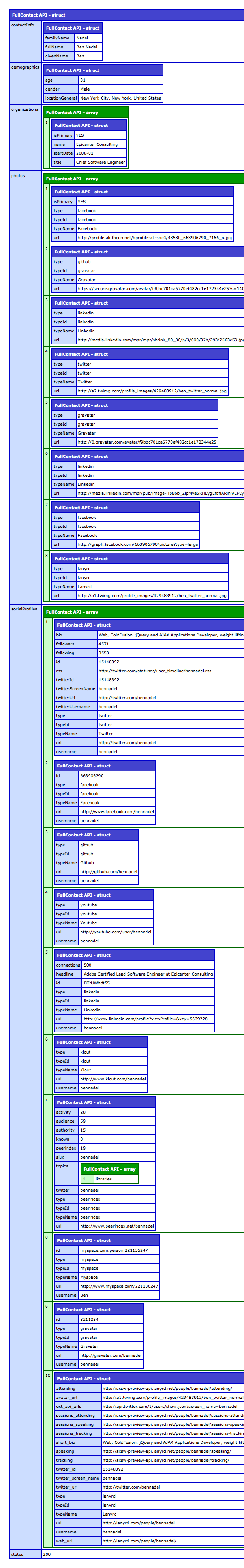The width and height of the screenshot is (244, 1568).
Task: Click the ext_api_urls key
Action: pyautogui.click(x=78, y=1407)
